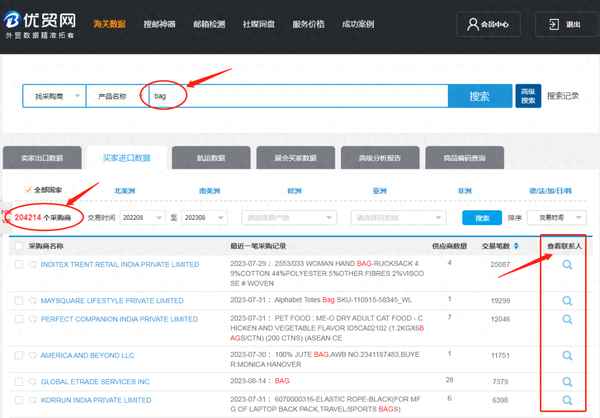Open the end date dropdown
The height and width of the screenshot is (418, 600).
(x=204, y=217)
